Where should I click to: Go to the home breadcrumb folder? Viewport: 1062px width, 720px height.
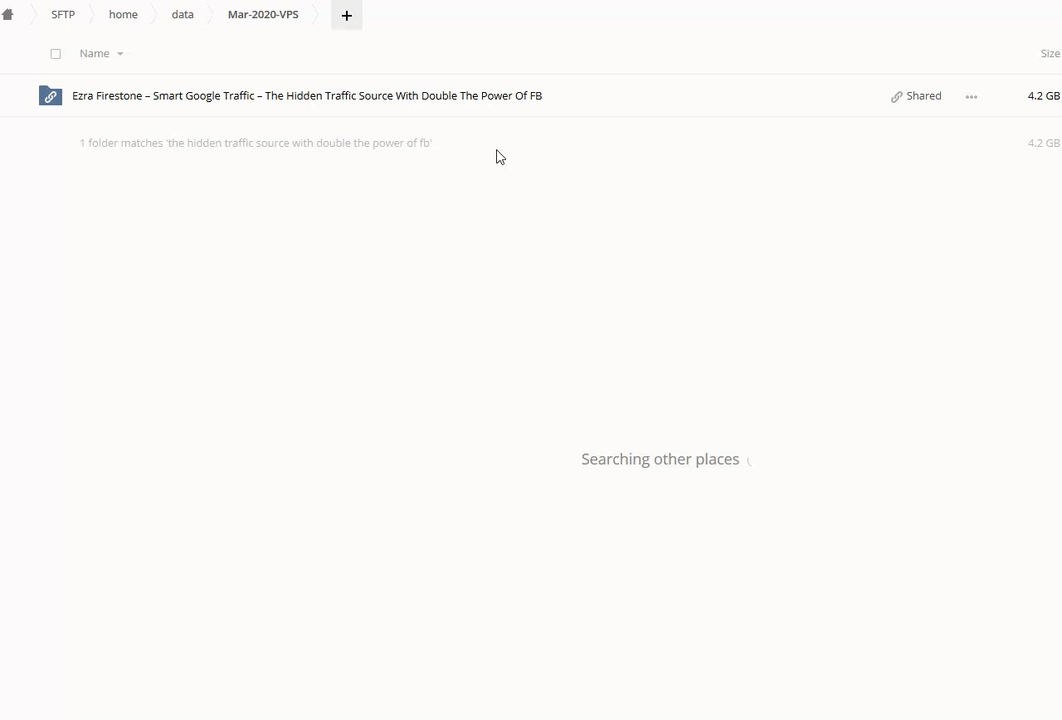click(123, 15)
